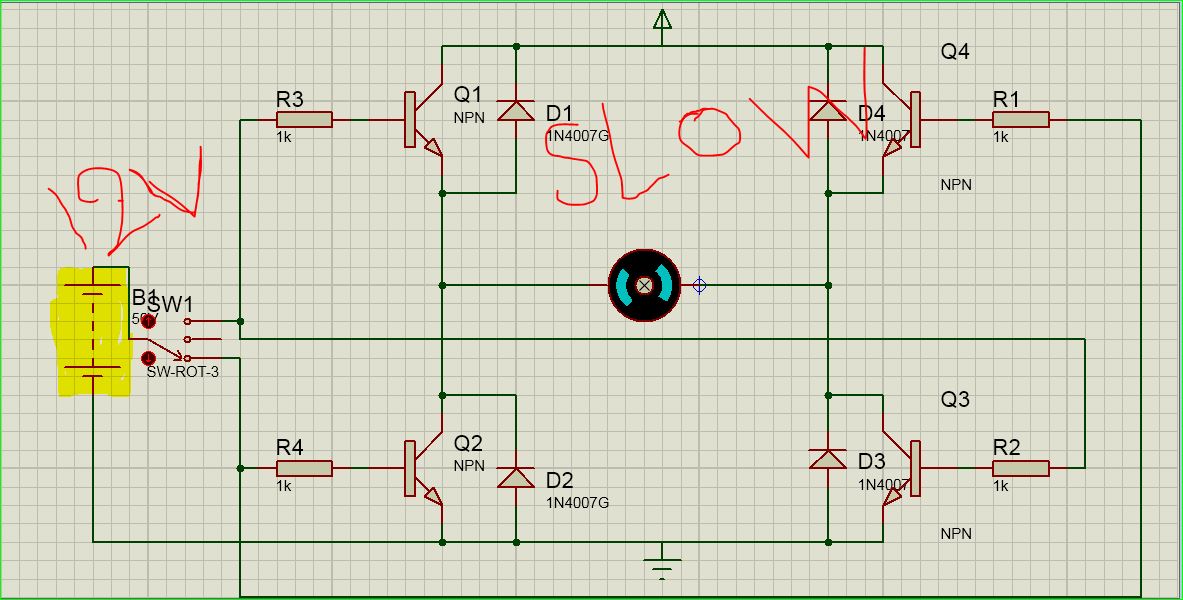Select the Q3 NPN transistor symbol
1183x600 pixels.
[x=902, y=469]
